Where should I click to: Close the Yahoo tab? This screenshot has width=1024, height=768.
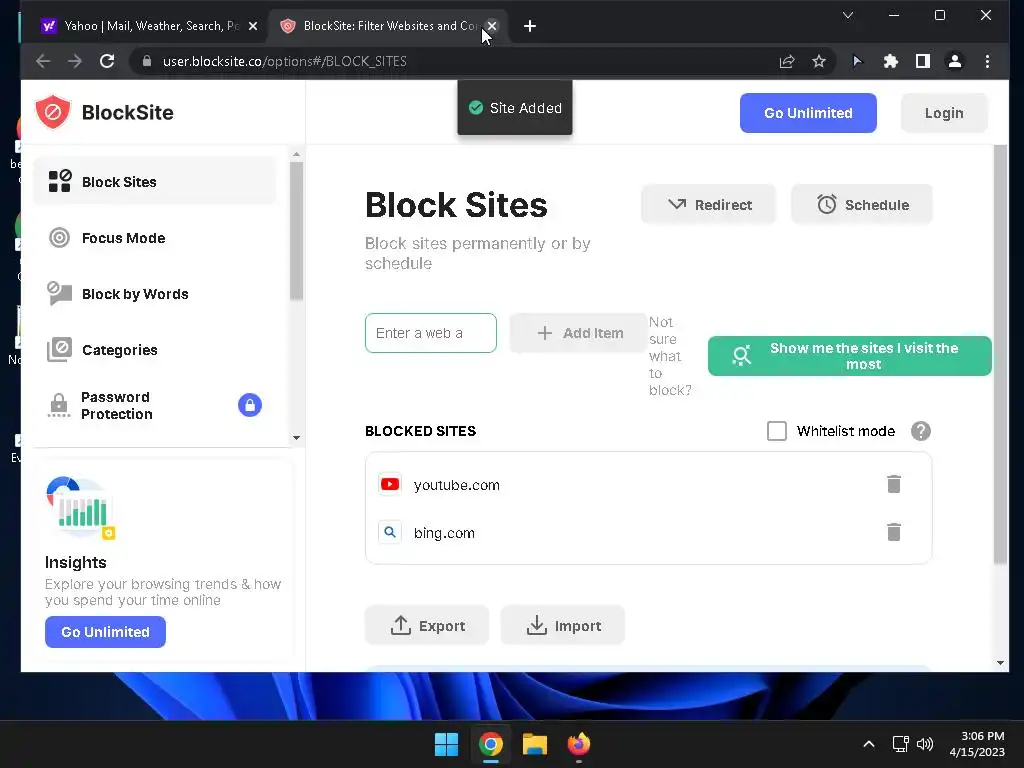[253, 26]
